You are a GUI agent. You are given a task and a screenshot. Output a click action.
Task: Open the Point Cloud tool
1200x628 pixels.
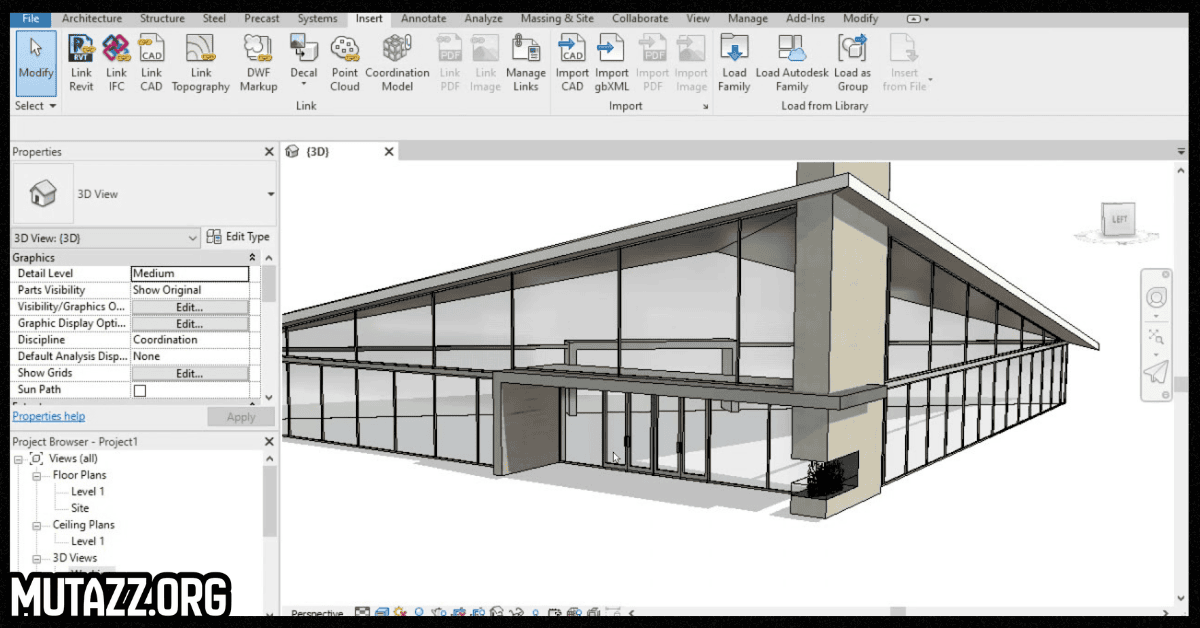tap(345, 48)
